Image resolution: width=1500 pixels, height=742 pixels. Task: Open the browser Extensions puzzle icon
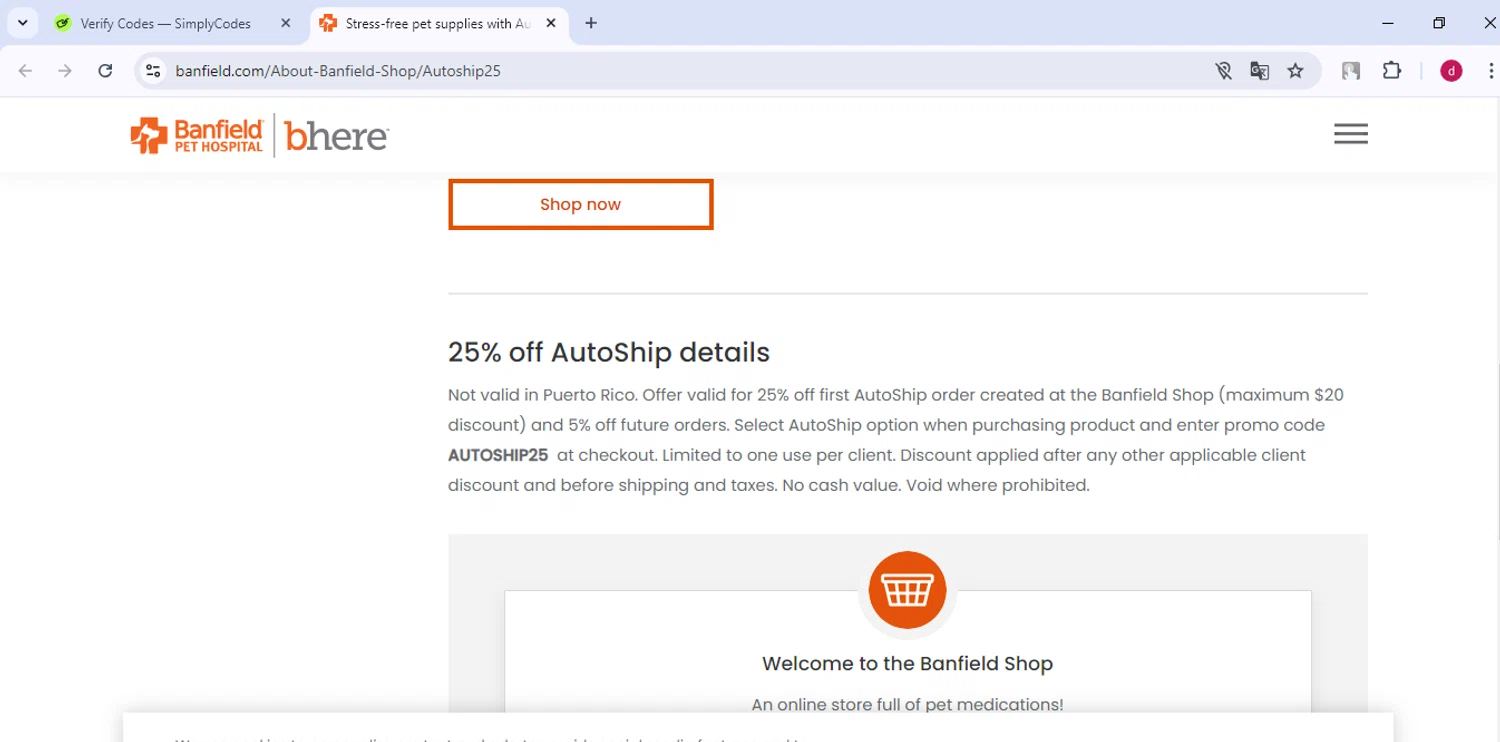pos(1392,71)
